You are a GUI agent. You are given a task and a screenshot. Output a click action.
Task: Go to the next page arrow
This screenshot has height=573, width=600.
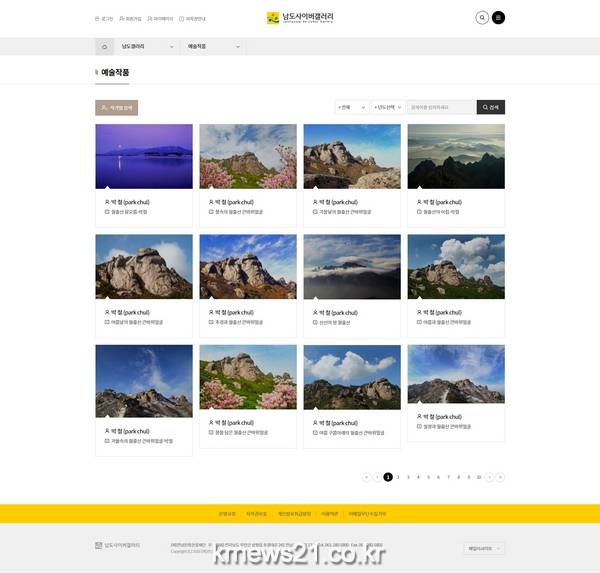[490, 477]
